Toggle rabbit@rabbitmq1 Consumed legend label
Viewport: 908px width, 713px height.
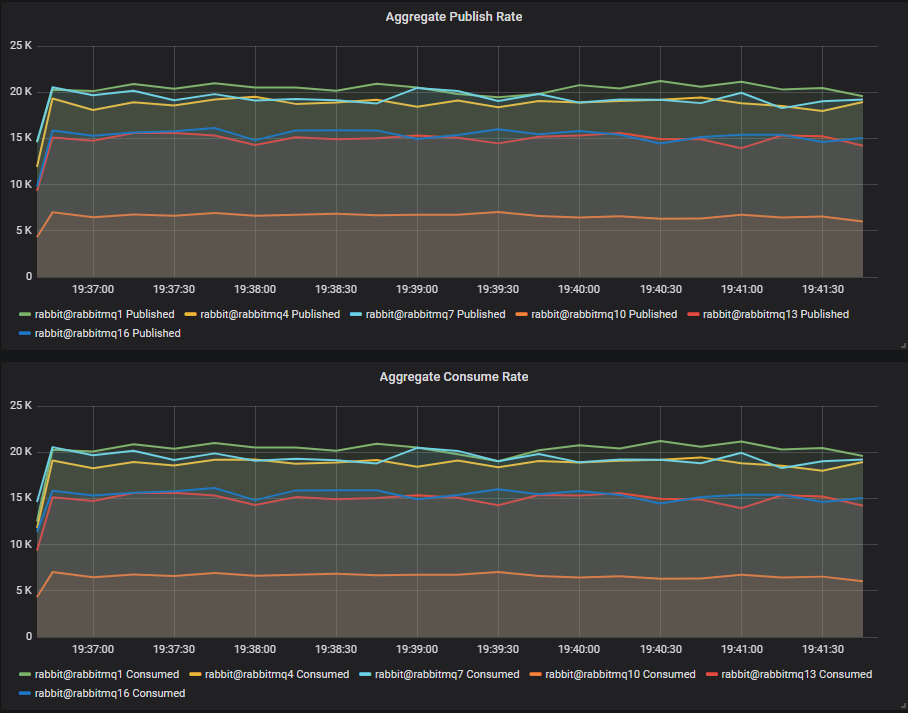tap(108, 674)
